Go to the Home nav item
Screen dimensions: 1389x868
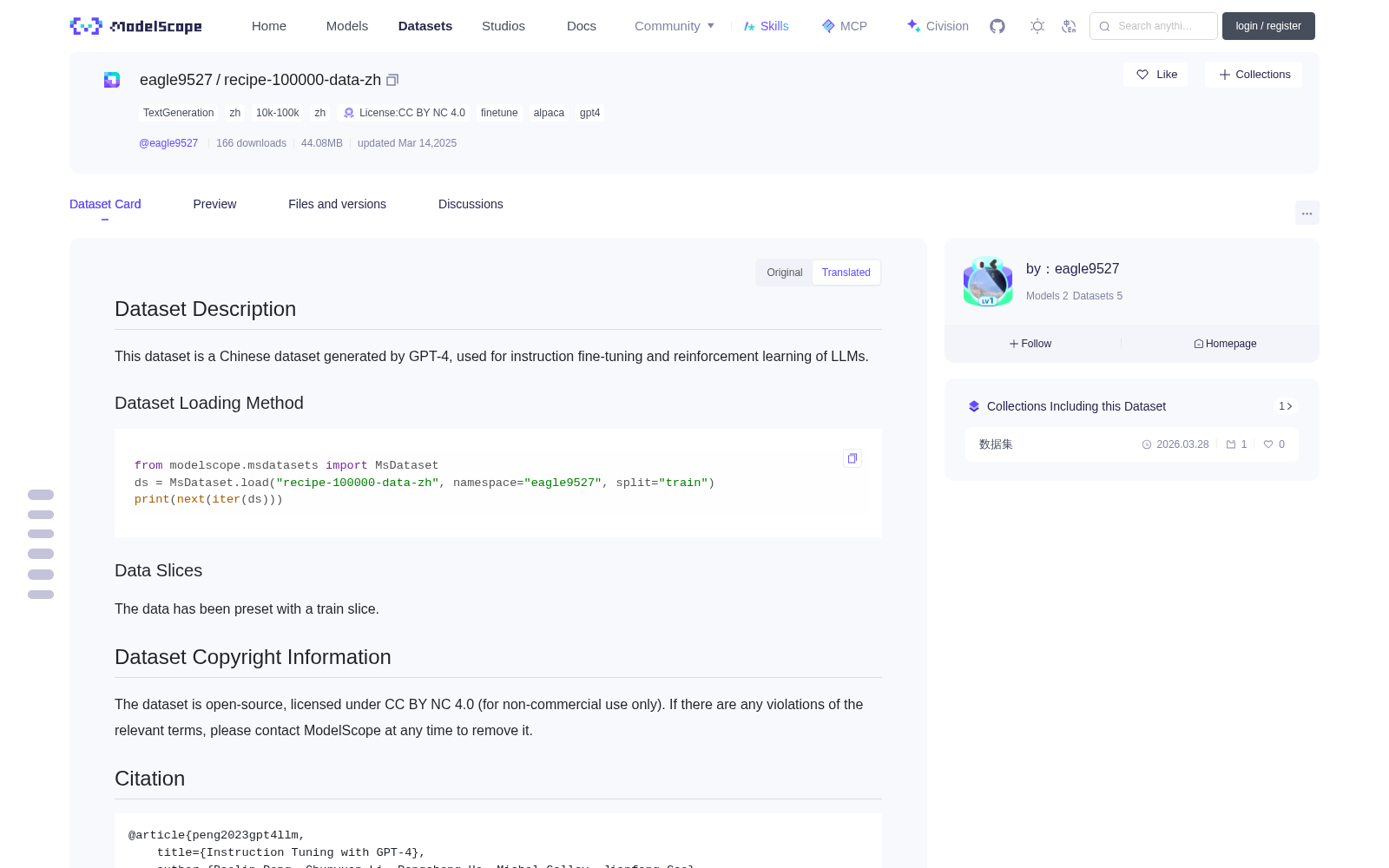pos(269,26)
